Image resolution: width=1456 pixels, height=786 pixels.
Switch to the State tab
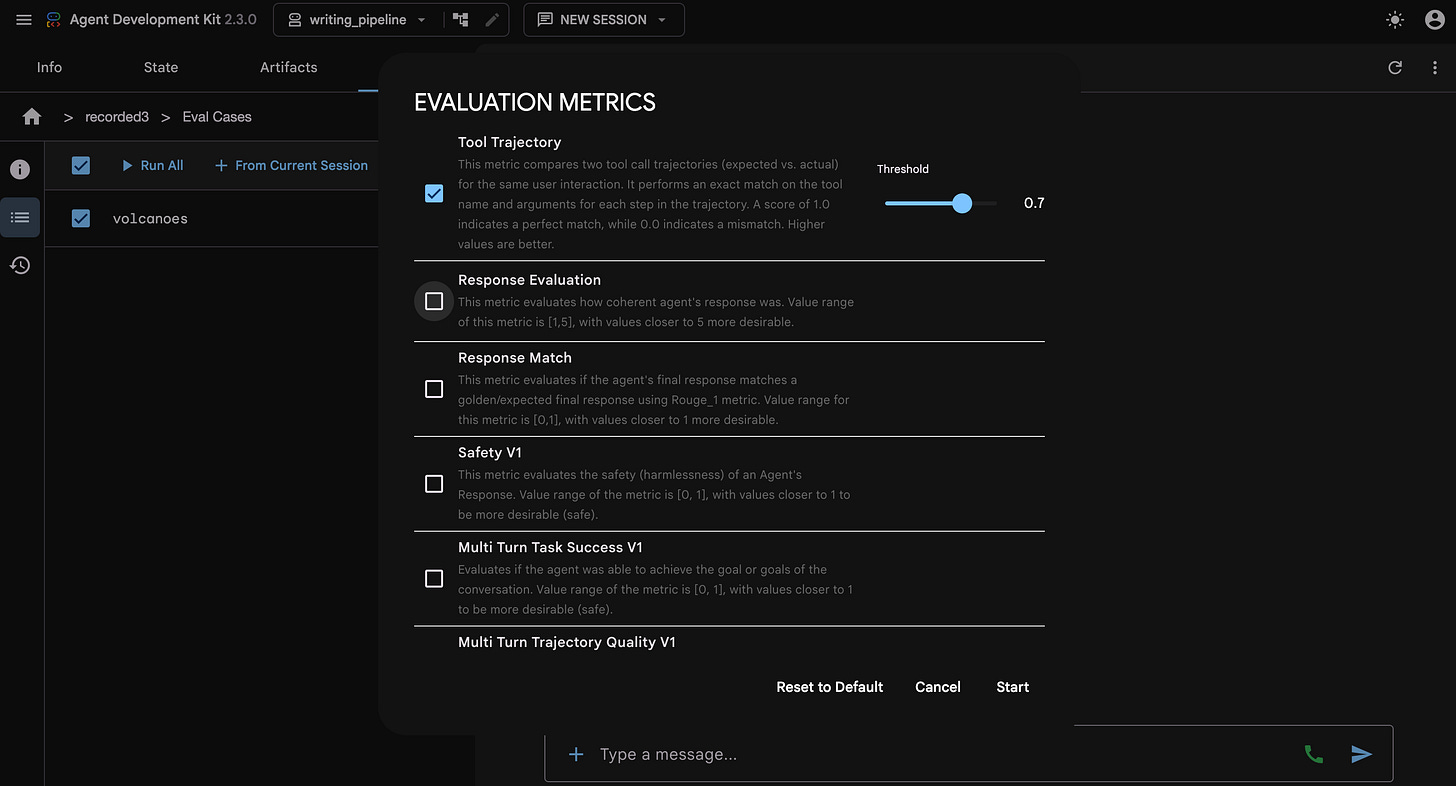pos(161,67)
